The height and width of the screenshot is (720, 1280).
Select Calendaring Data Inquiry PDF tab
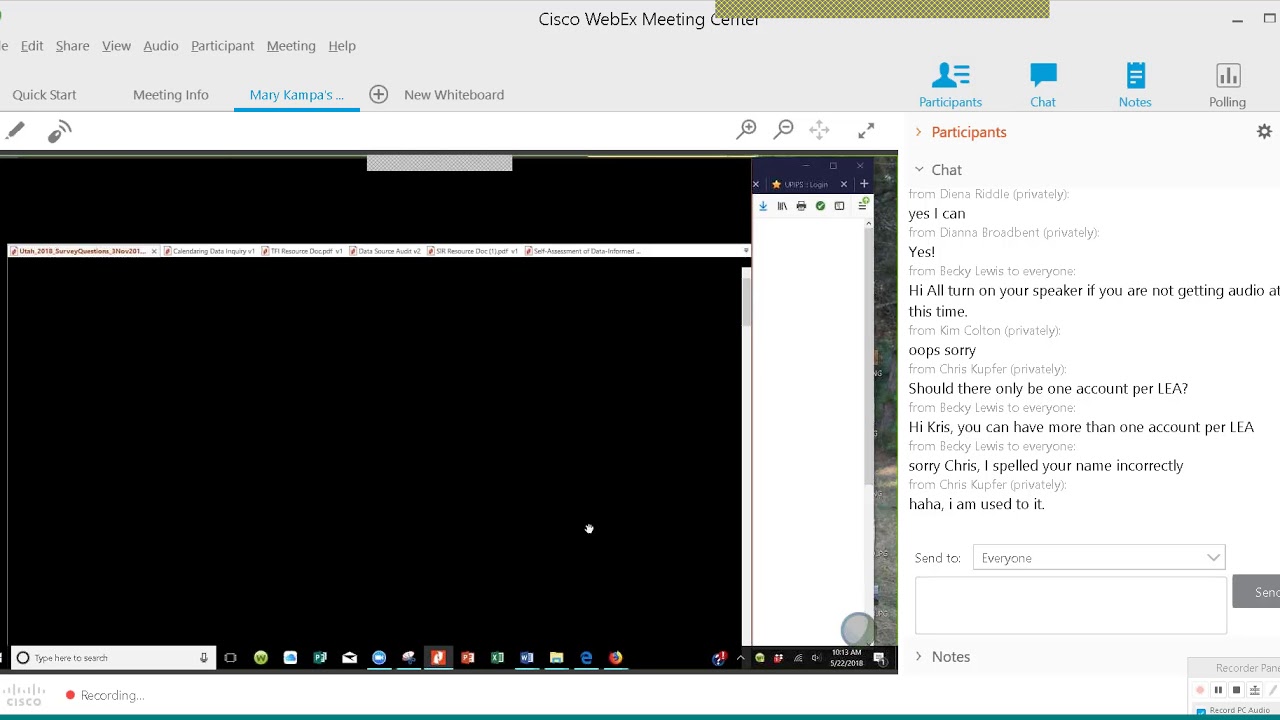[x=209, y=251]
